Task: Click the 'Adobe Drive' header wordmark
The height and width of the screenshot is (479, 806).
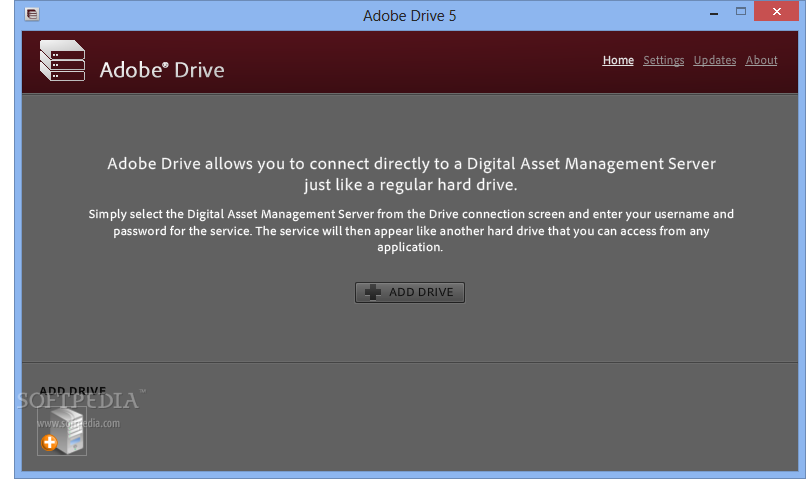Action: click(x=162, y=70)
